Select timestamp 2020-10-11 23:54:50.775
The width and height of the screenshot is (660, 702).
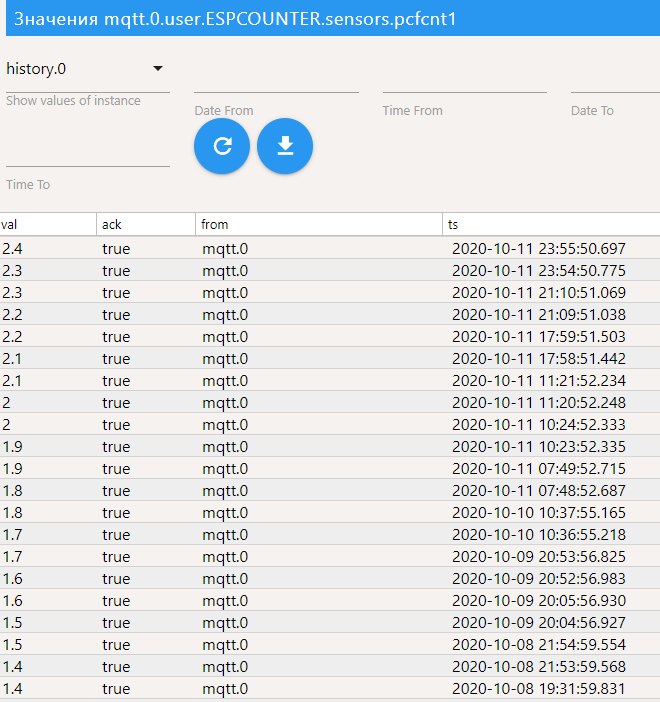click(539, 270)
